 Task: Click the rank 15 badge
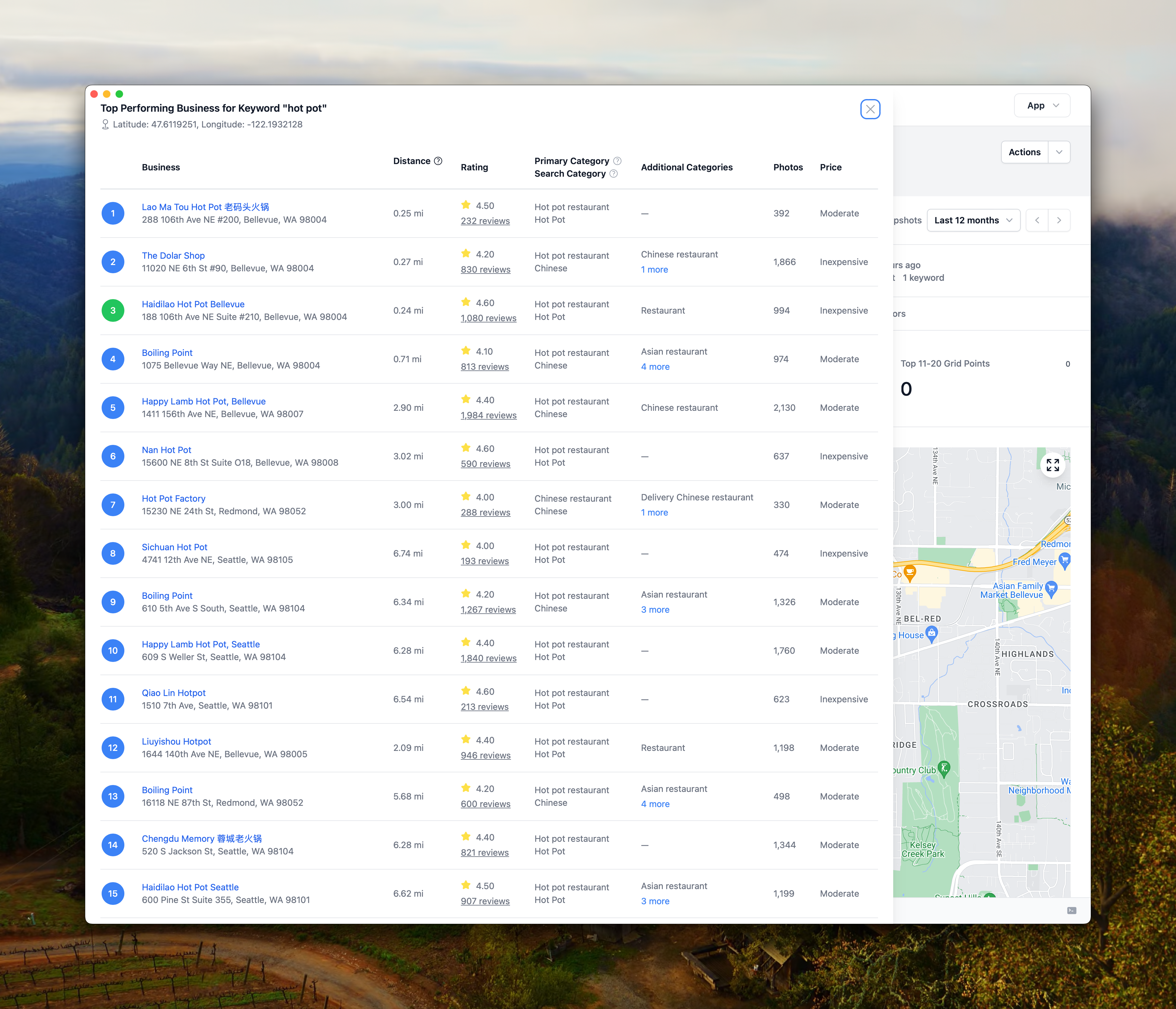tap(113, 893)
